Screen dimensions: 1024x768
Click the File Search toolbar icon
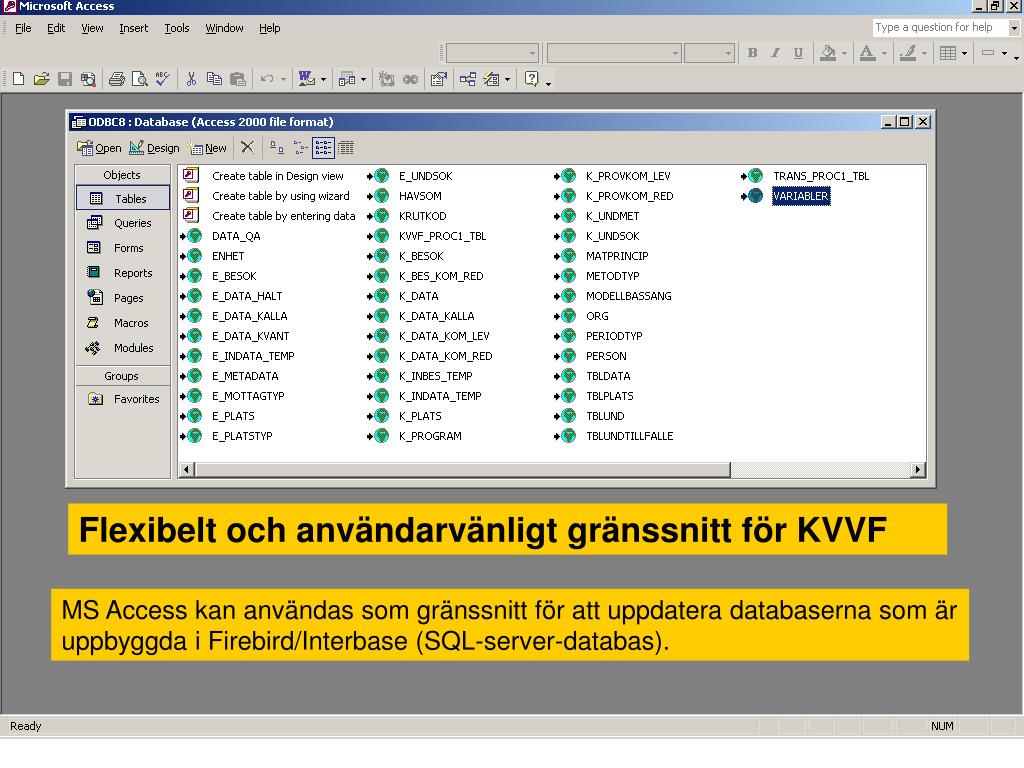tap(88, 79)
